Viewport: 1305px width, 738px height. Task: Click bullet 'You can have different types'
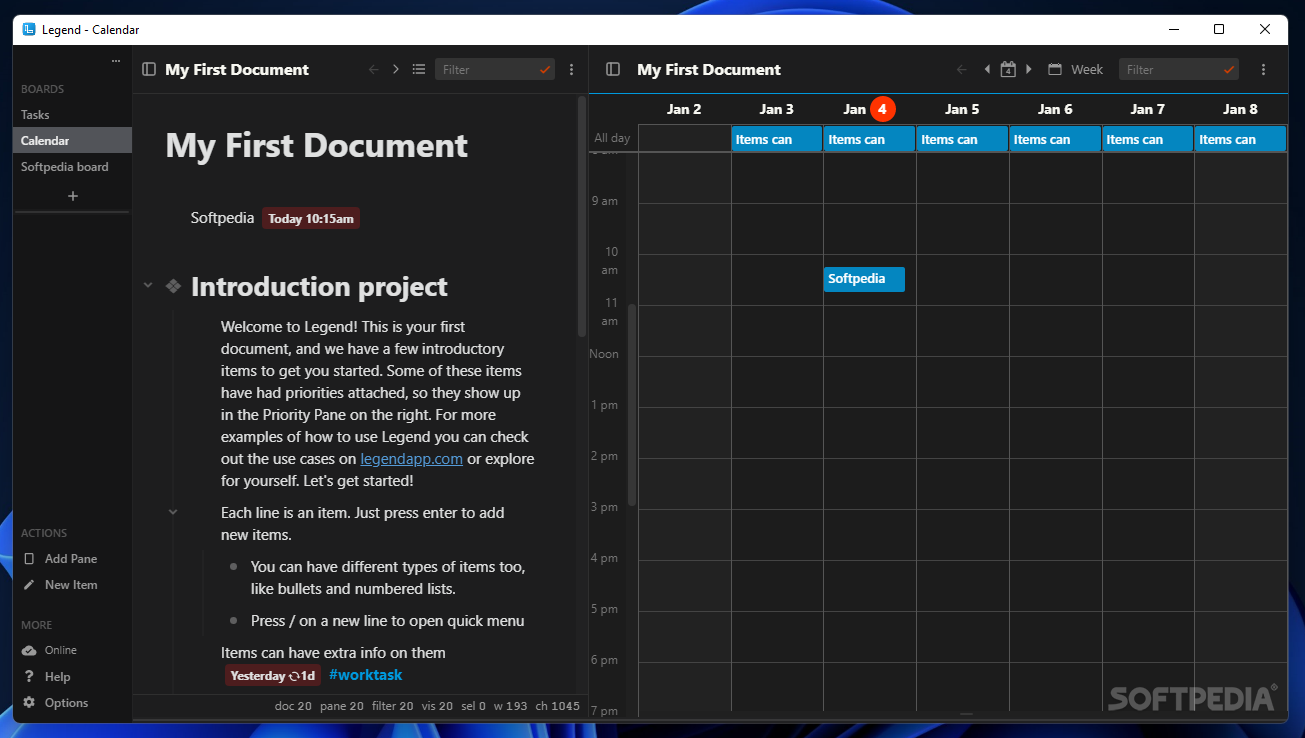click(388, 578)
